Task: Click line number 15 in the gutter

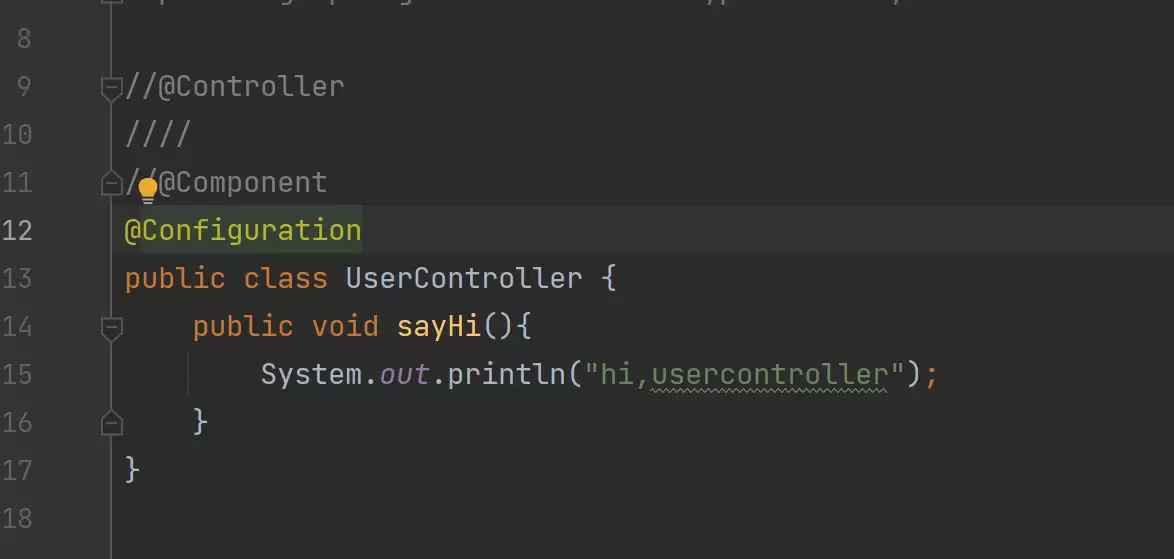Action: (16, 374)
